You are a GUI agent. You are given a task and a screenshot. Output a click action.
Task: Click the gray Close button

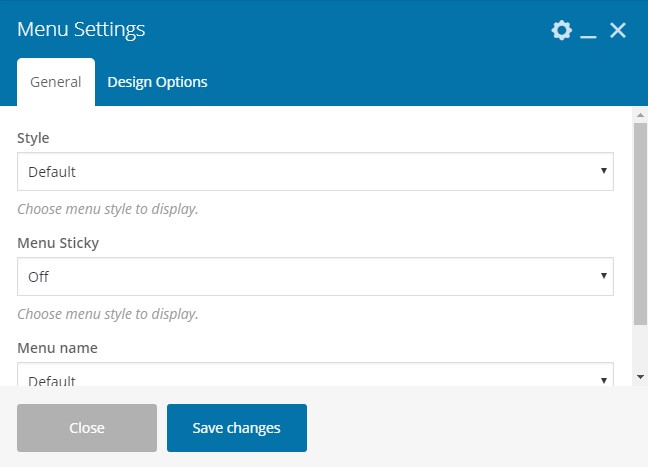click(x=87, y=428)
